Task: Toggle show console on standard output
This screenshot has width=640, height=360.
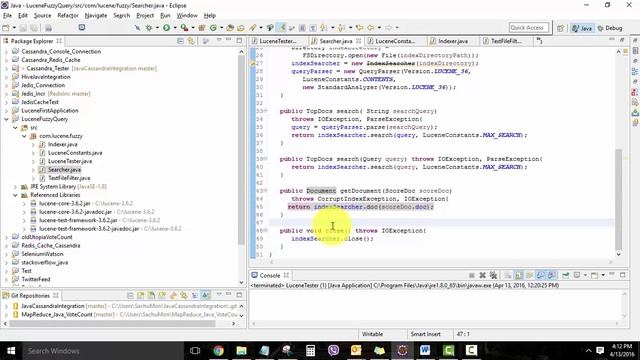Action: click(540, 275)
